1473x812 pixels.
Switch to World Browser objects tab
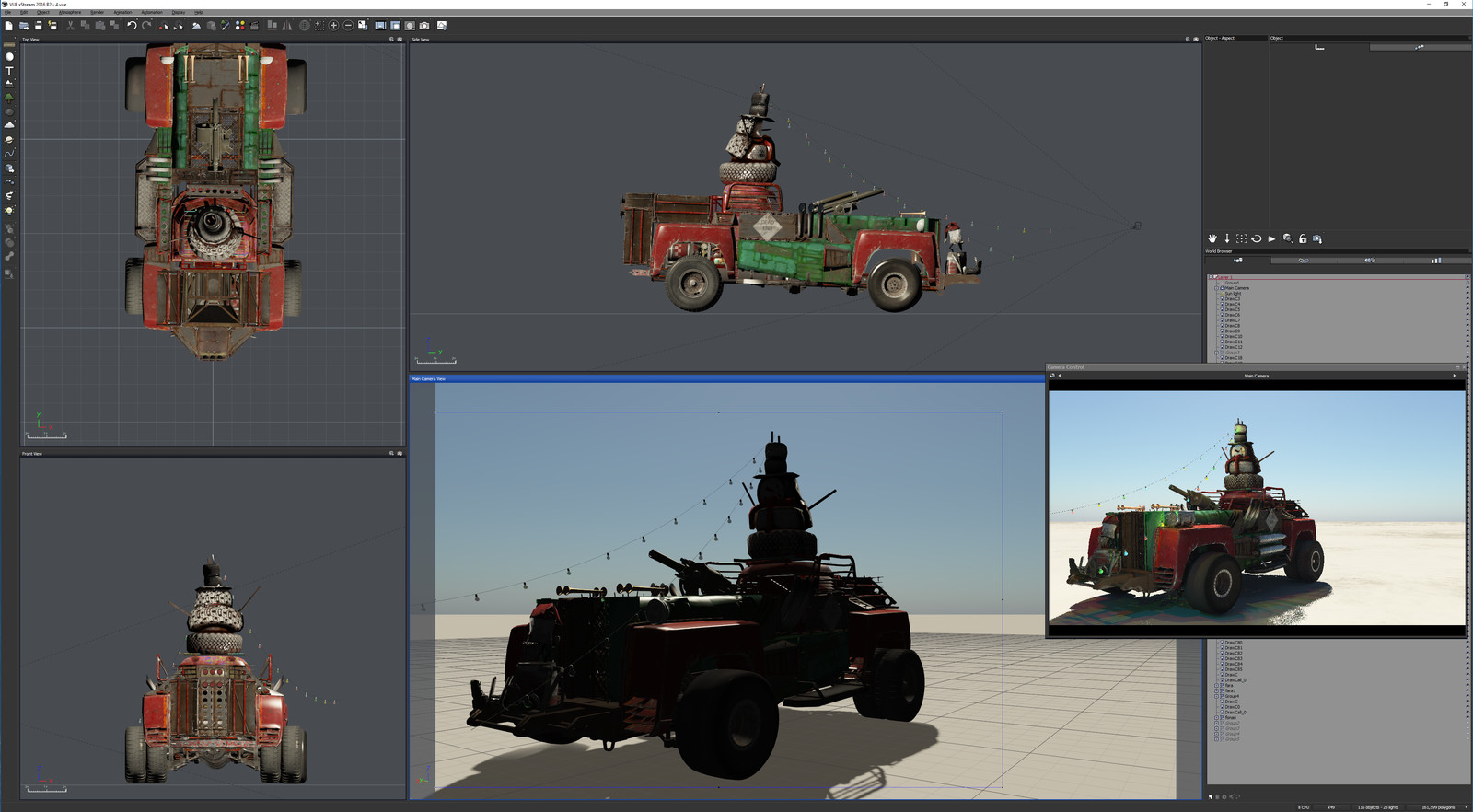click(x=1237, y=261)
